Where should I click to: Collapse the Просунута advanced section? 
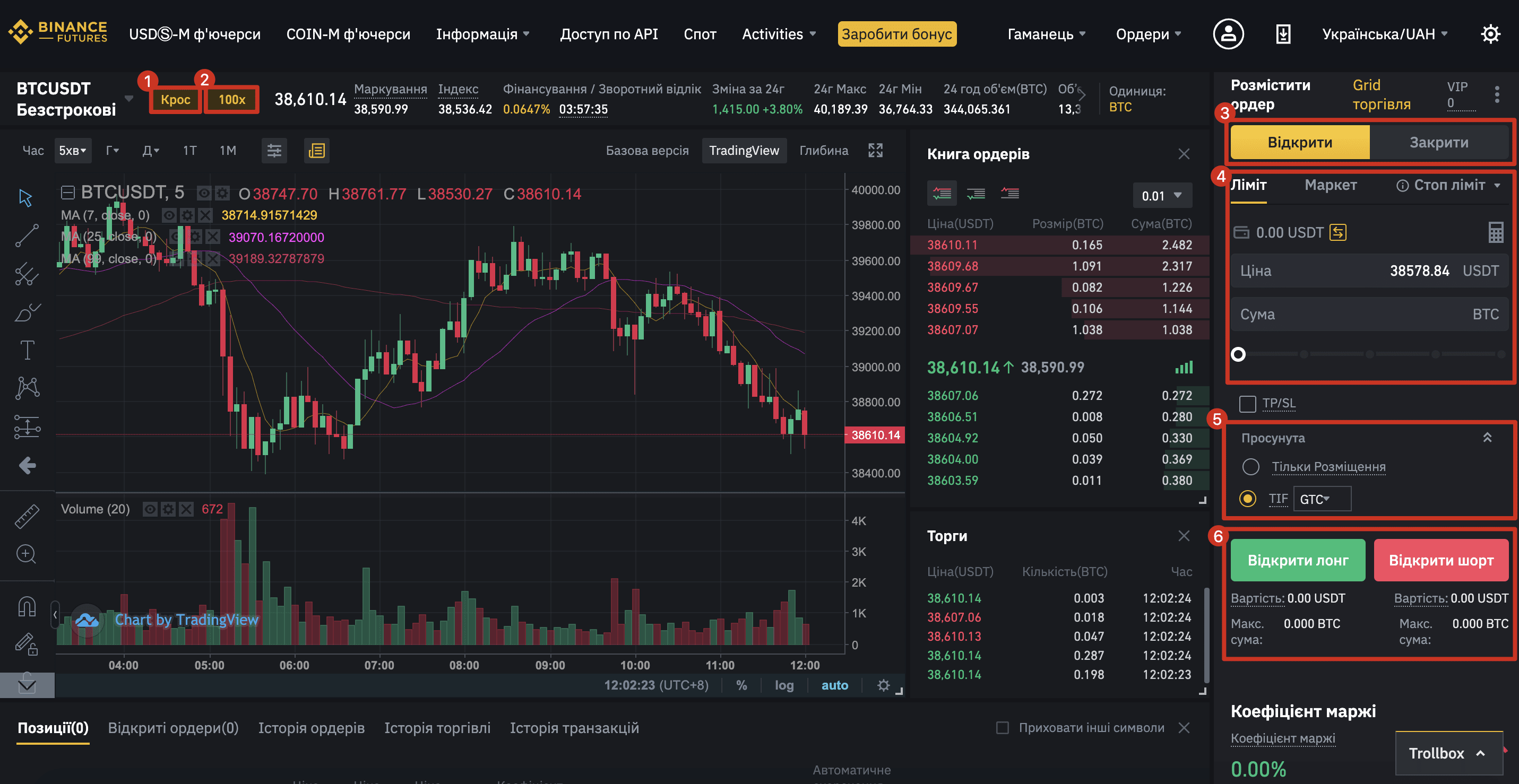pyautogui.click(x=1487, y=438)
